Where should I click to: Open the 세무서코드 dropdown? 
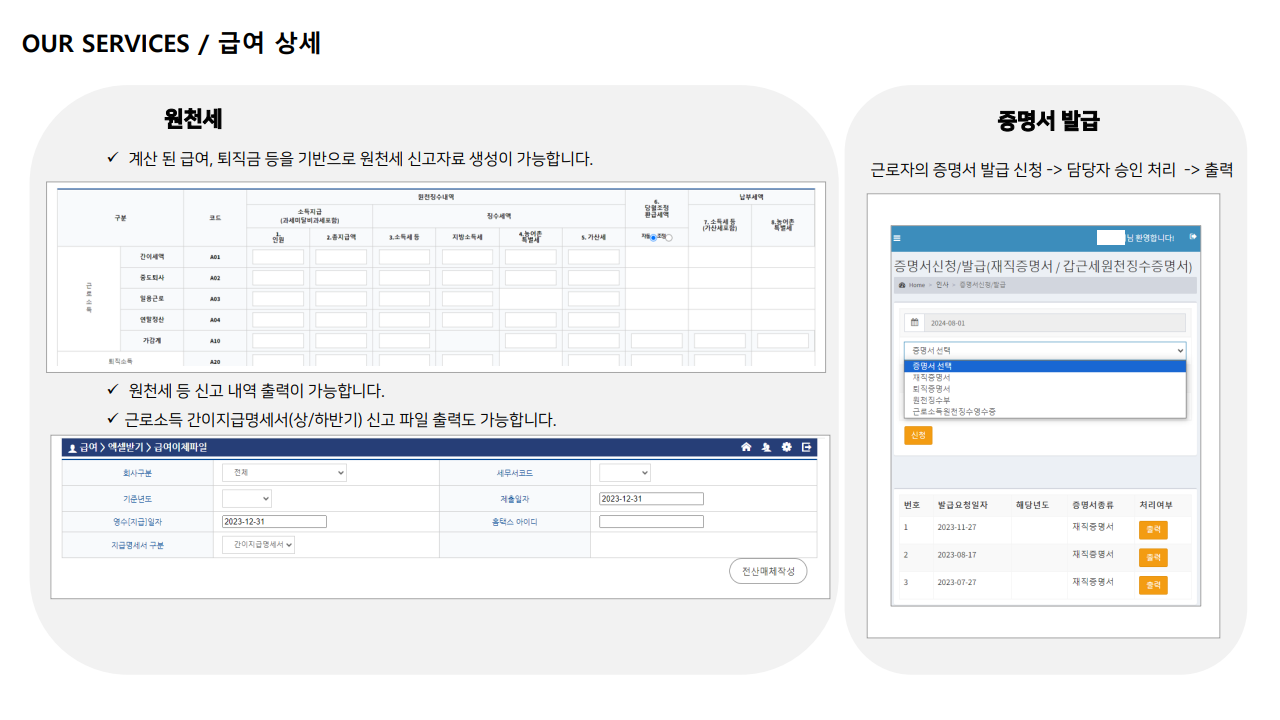625,472
